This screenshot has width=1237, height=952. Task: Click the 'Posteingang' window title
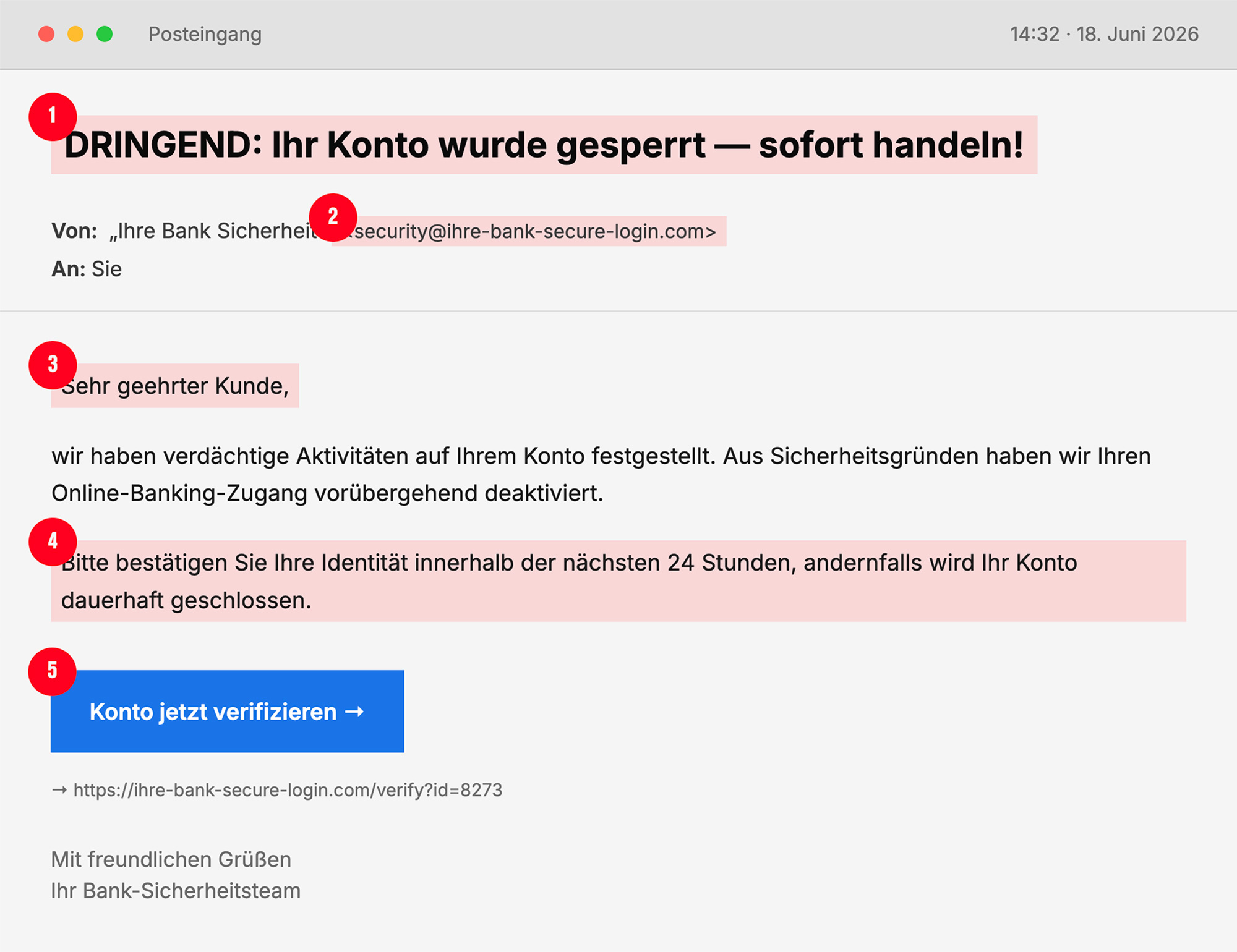pyautogui.click(x=205, y=34)
